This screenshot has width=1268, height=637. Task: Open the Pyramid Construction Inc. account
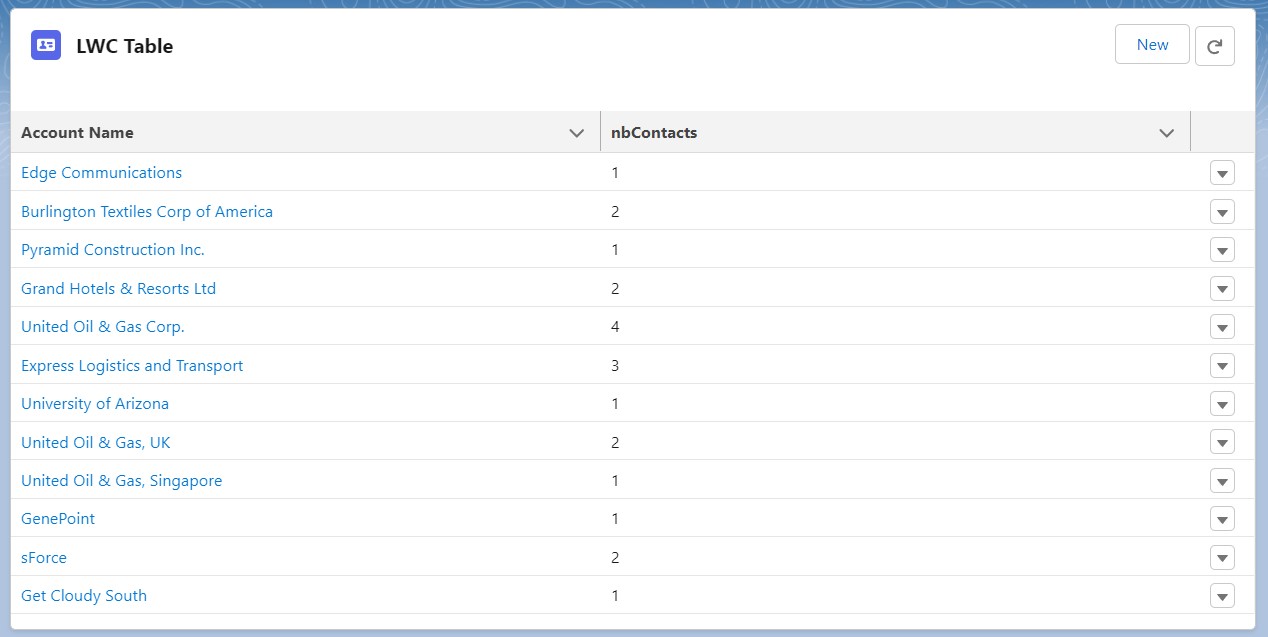(113, 250)
